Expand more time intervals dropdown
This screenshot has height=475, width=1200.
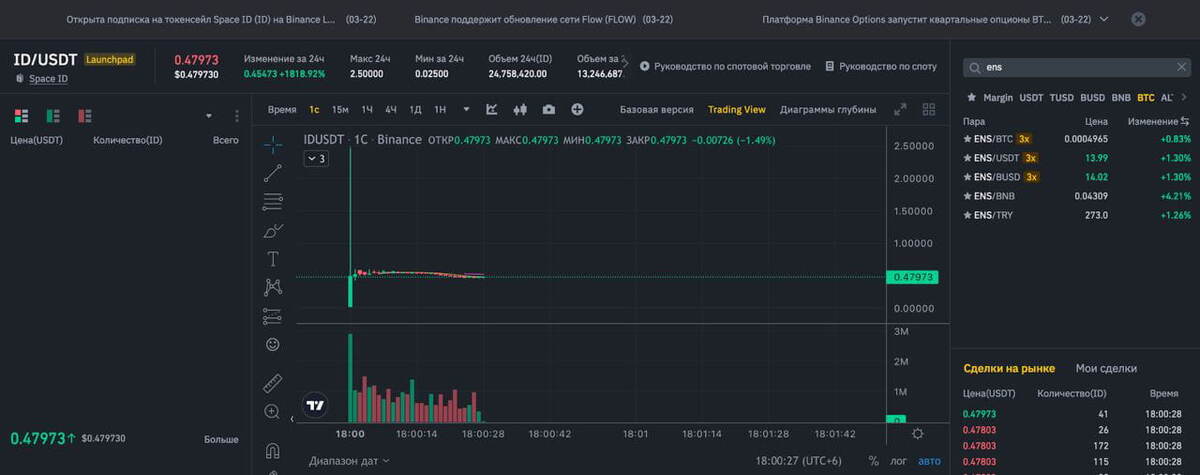(x=467, y=109)
